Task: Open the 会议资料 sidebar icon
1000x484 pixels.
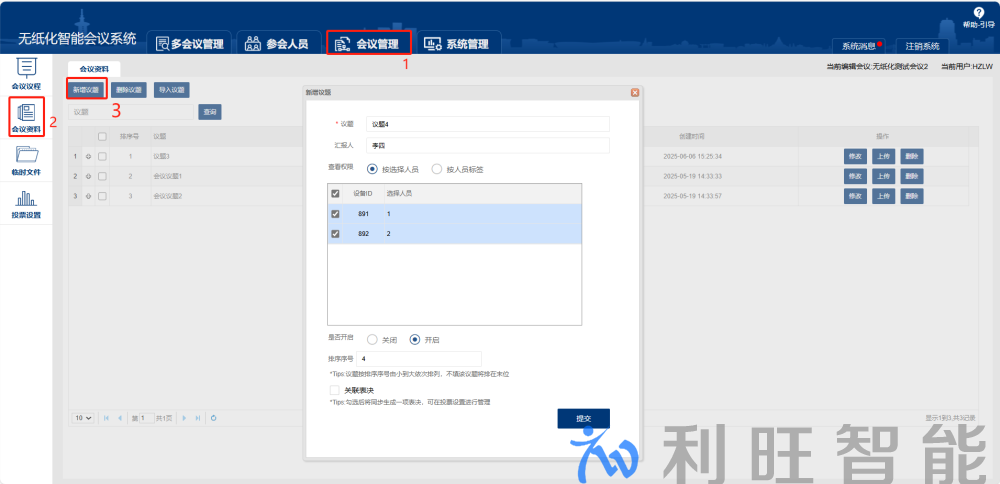Action: (26, 112)
